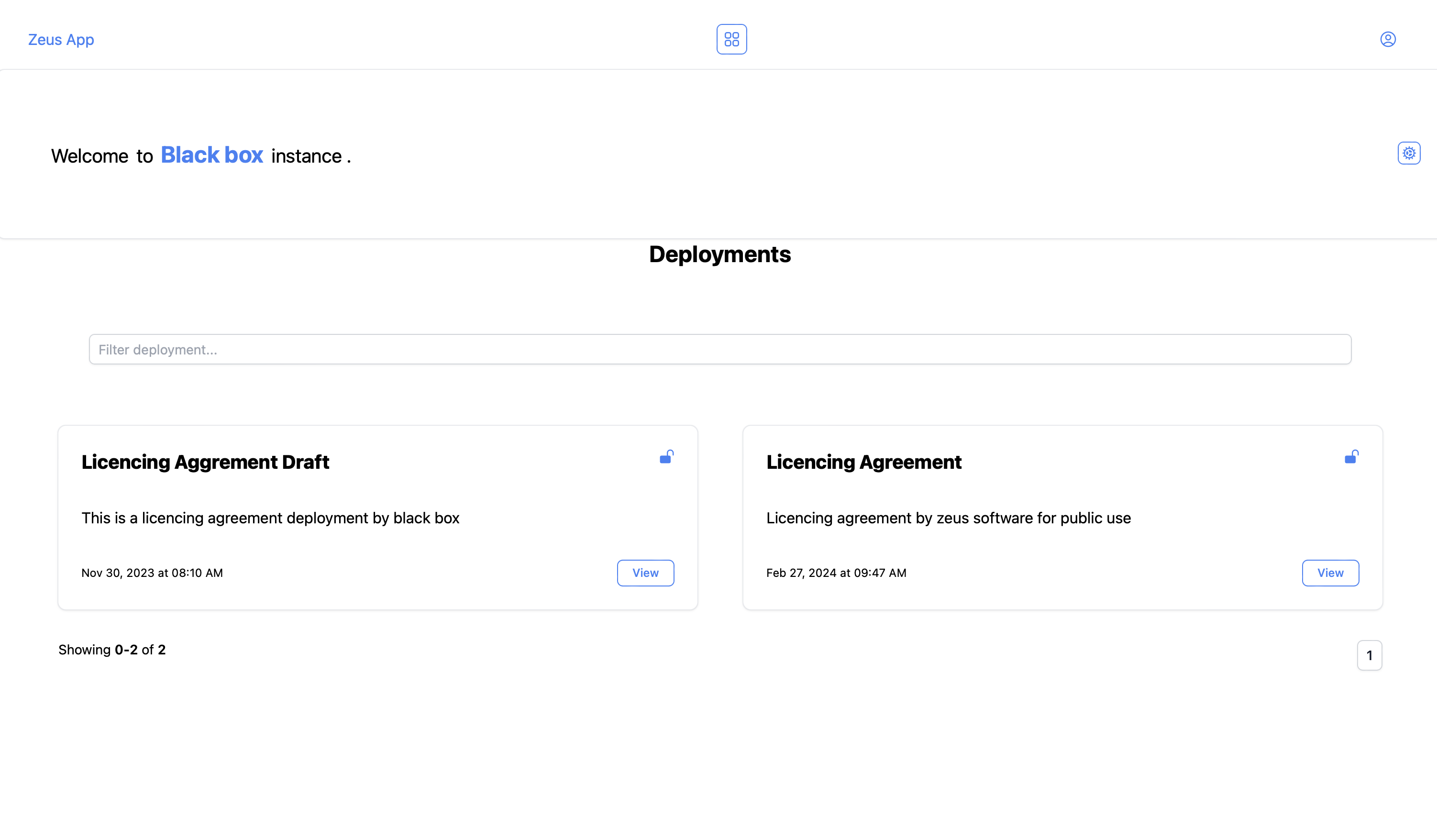View the Licencing Agreement deployment
Image resolution: width=1437 pixels, height=840 pixels.
click(x=1330, y=573)
